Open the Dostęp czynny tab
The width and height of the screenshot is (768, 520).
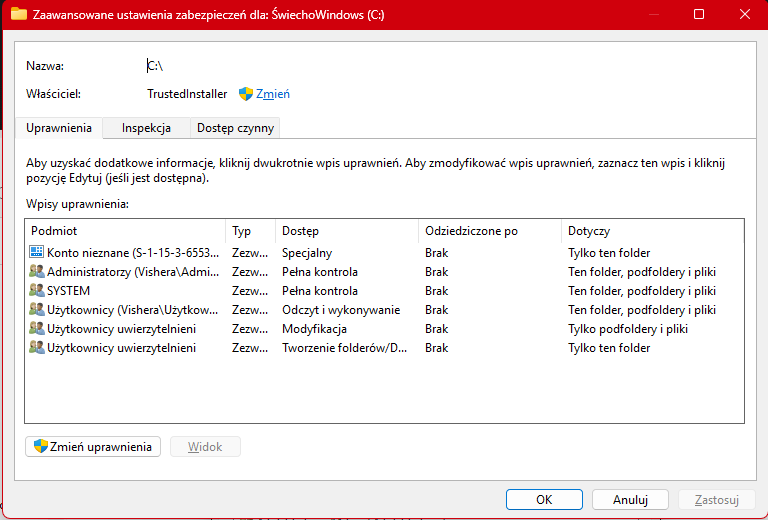[x=235, y=128]
